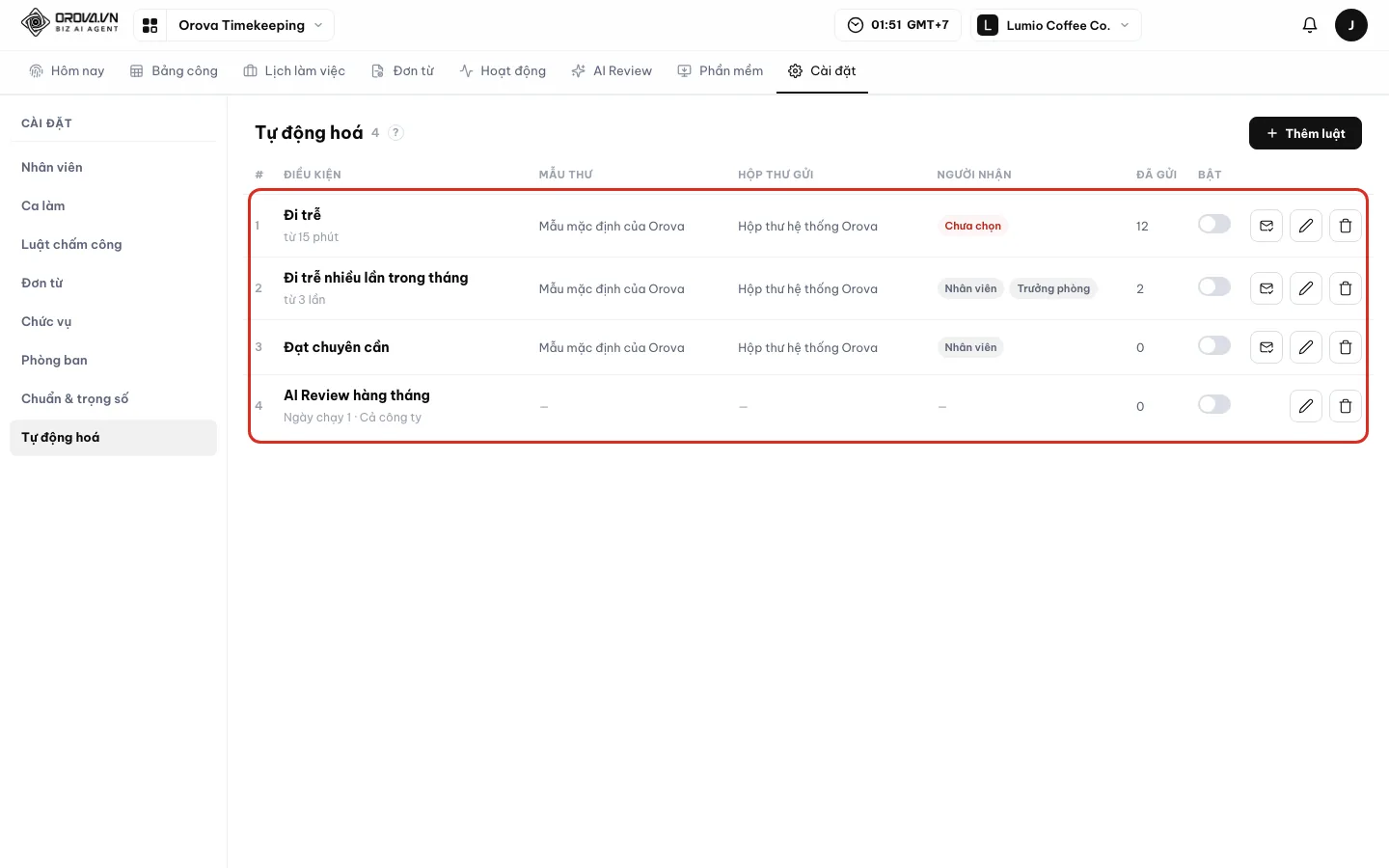The width and height of the screenshot is (1389, 868).
Task: Click the Chưa chọn recipient tag
Action: [x=972, y=226]
